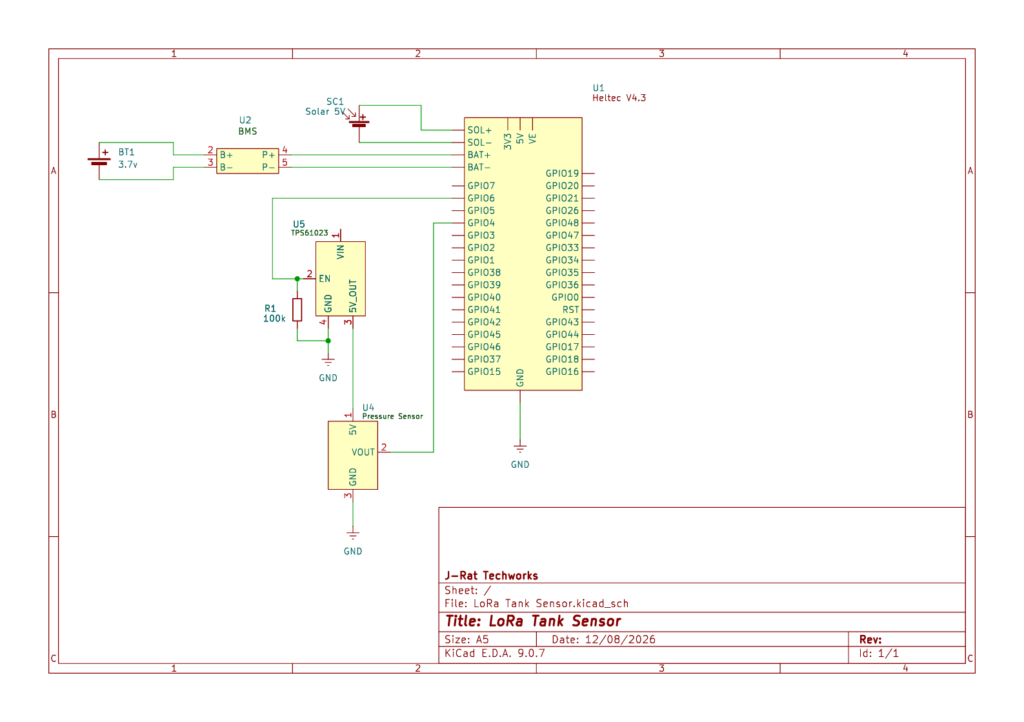Click the 'EN' pin label on U5
Screen dimensions: 1024x722
pos(325,279)
